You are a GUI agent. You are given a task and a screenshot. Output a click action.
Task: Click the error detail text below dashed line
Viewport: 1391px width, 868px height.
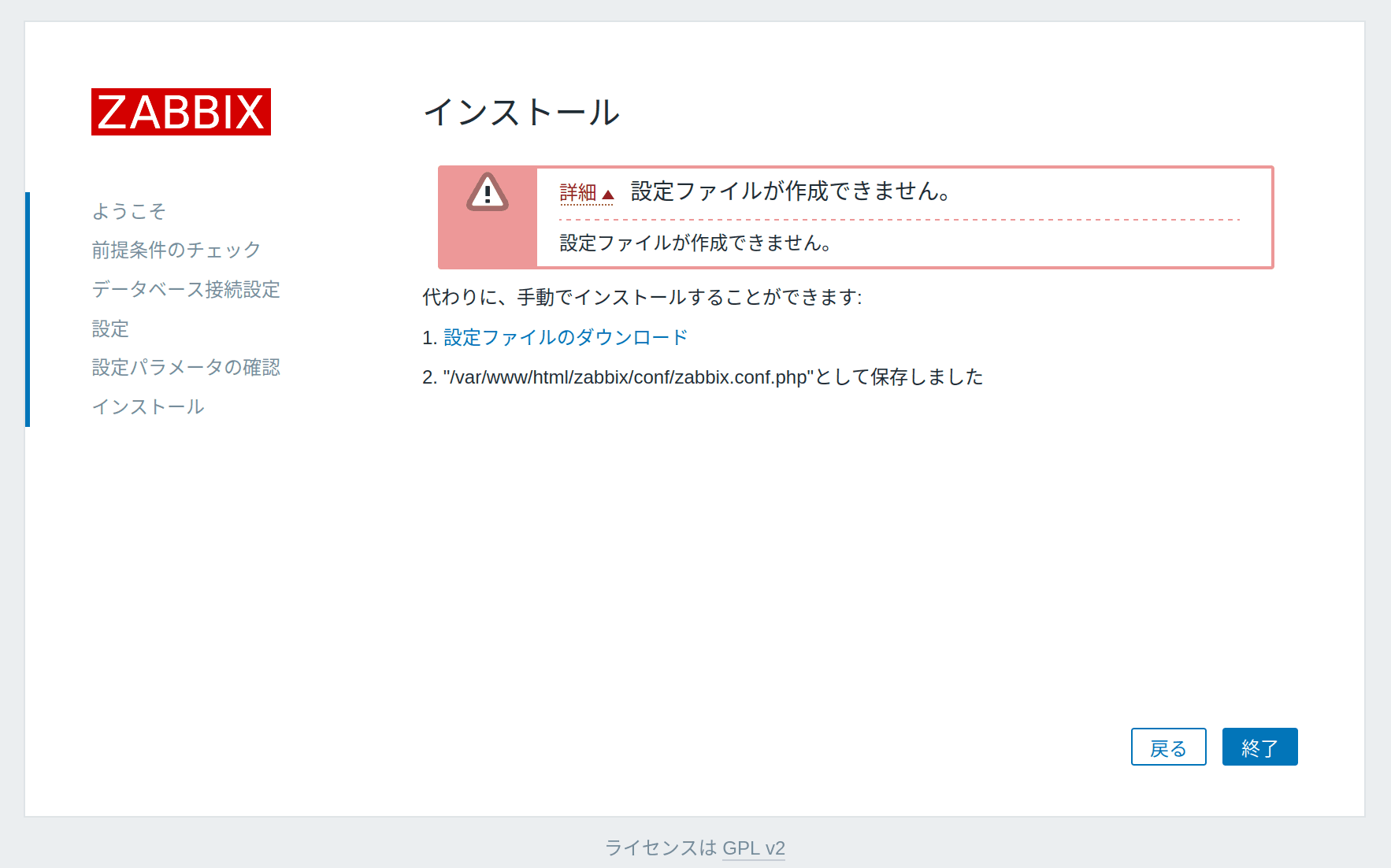pyautogui.click(x=695, y=243)
